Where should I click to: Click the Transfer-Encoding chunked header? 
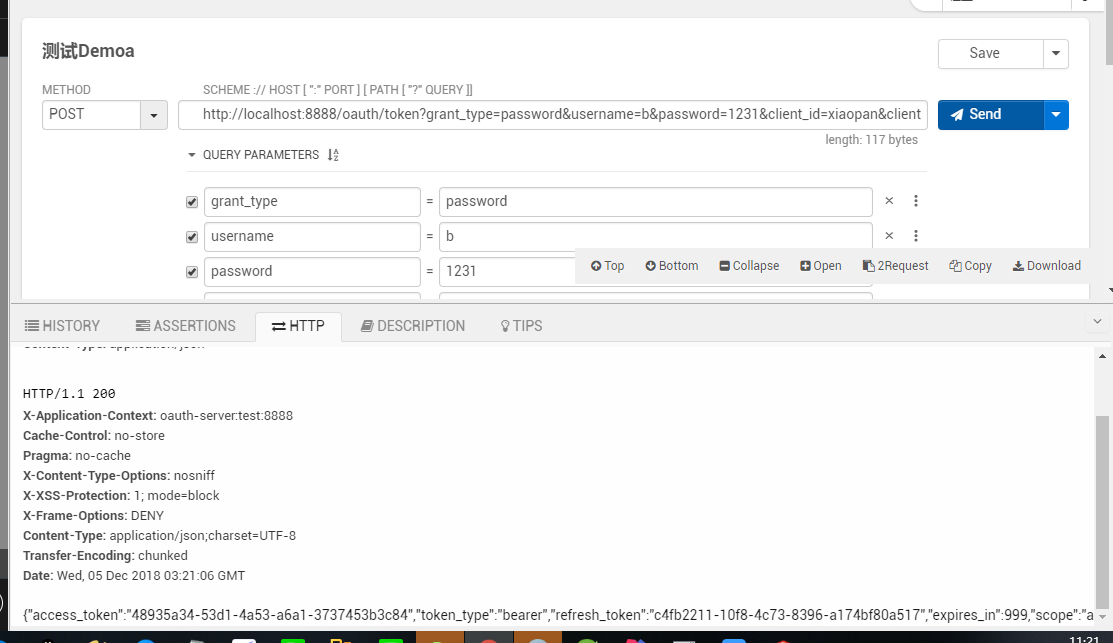pyautogui.click(x=105, y=556)
